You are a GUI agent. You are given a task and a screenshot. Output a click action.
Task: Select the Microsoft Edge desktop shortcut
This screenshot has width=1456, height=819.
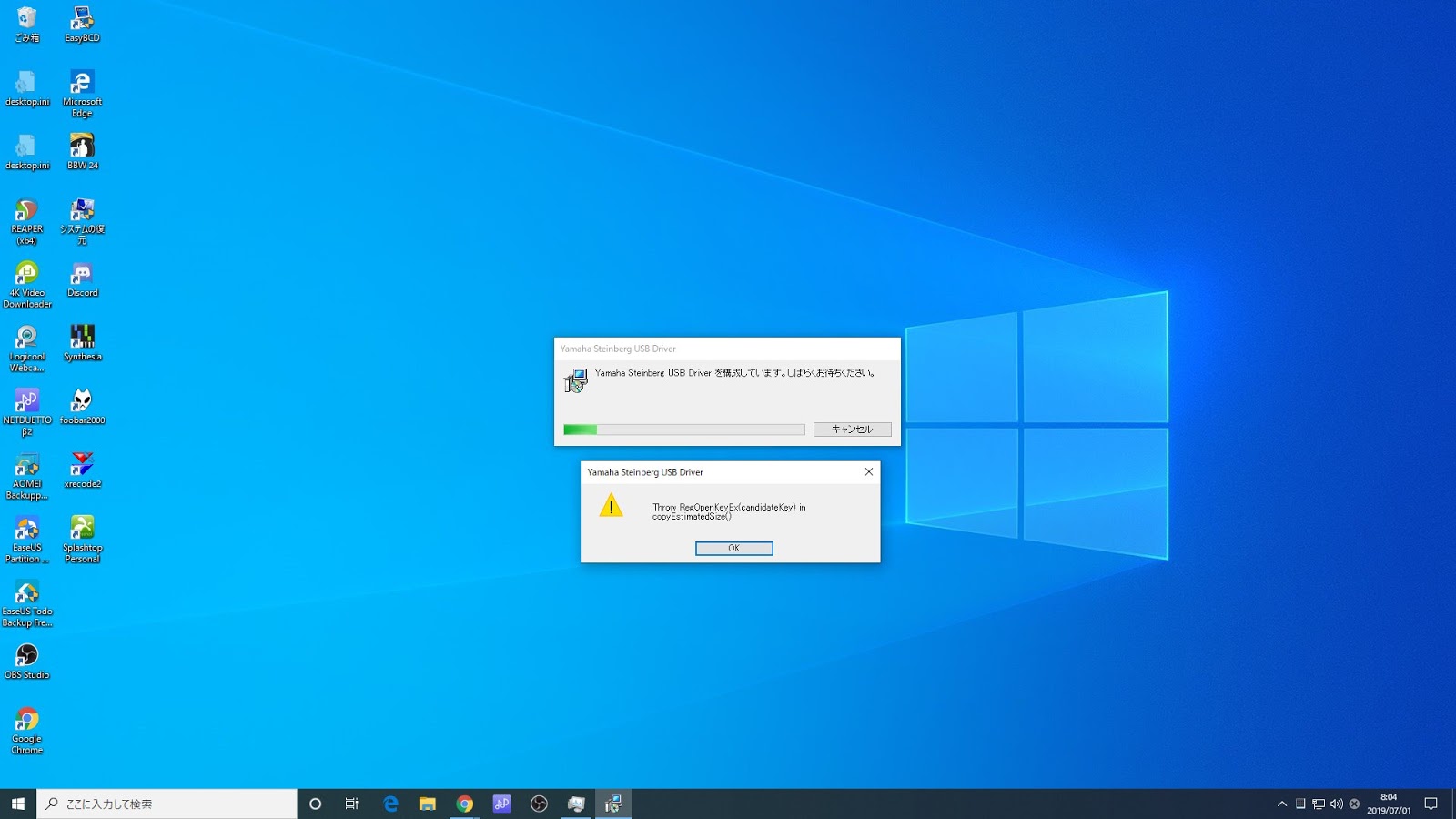pos(82,94)
